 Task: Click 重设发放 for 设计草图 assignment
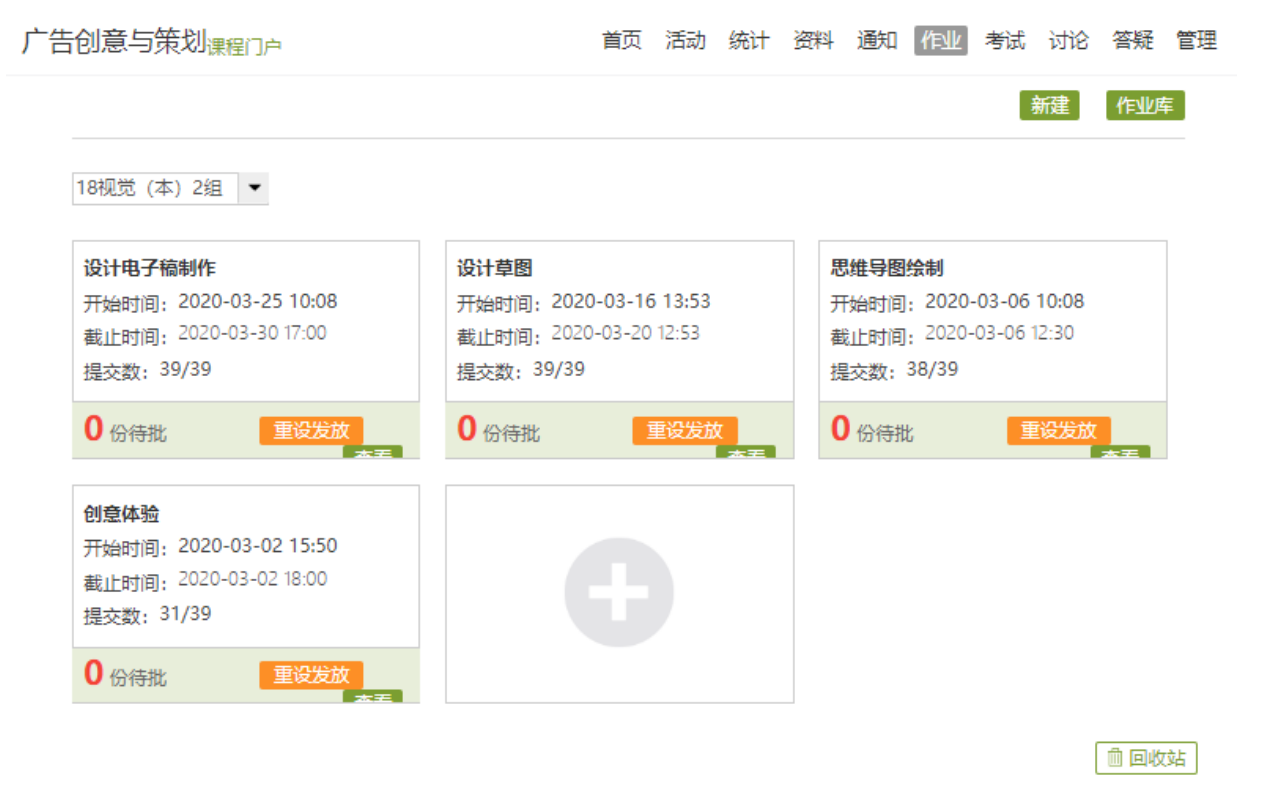click(x=684, y=430)
